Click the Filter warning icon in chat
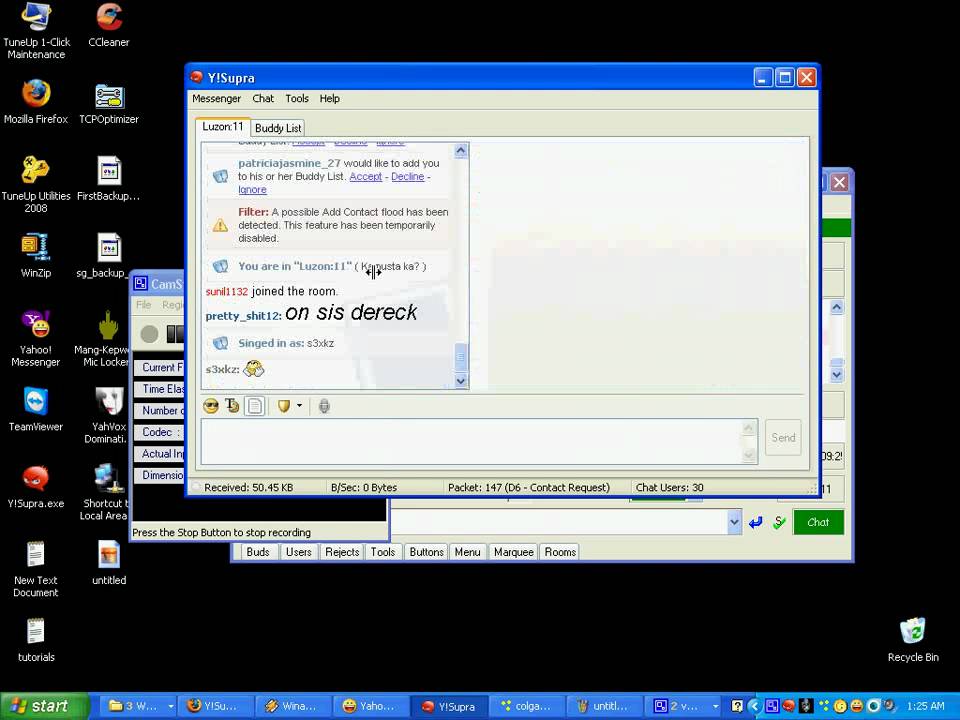Image resolution: width=960 pixels, height=720 pixels. click(x=220, y=225)
